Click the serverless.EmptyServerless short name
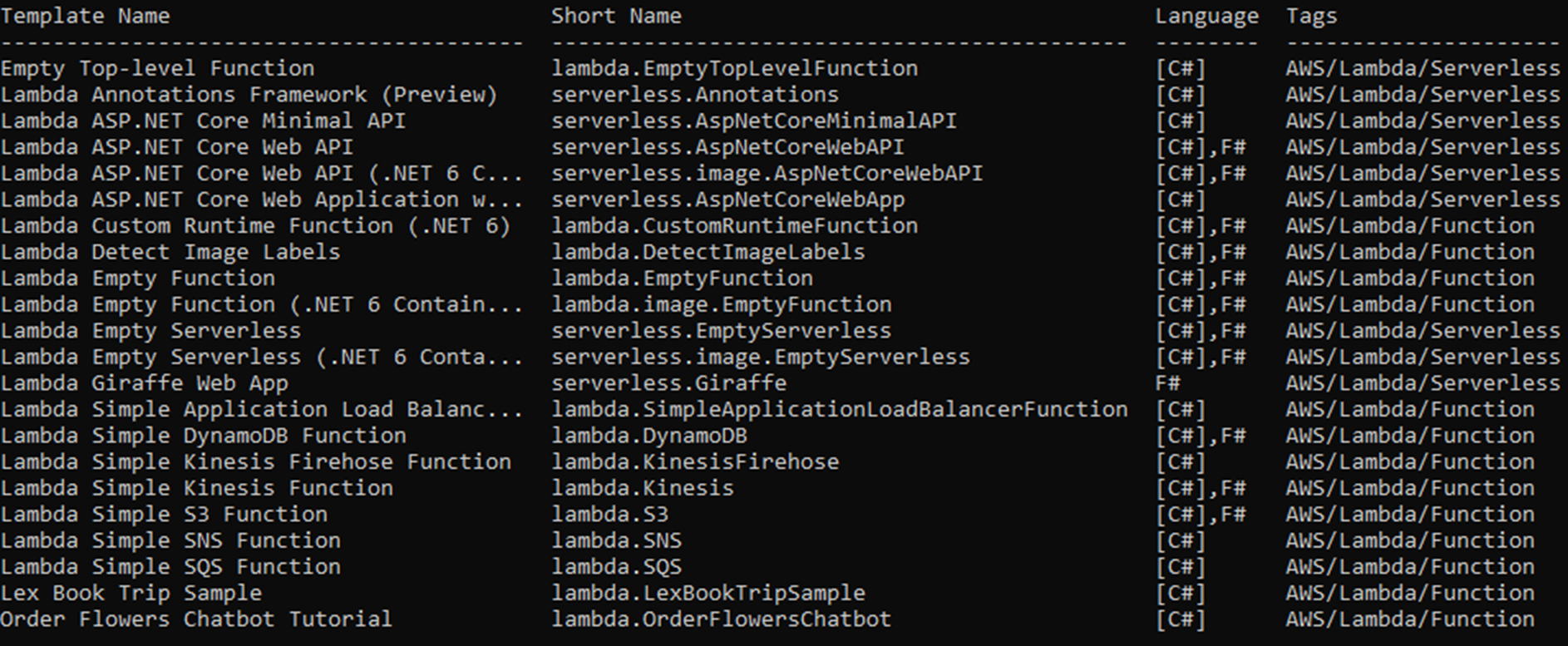The height and width of the screenshot is (646, 1568). coord(721,331)
